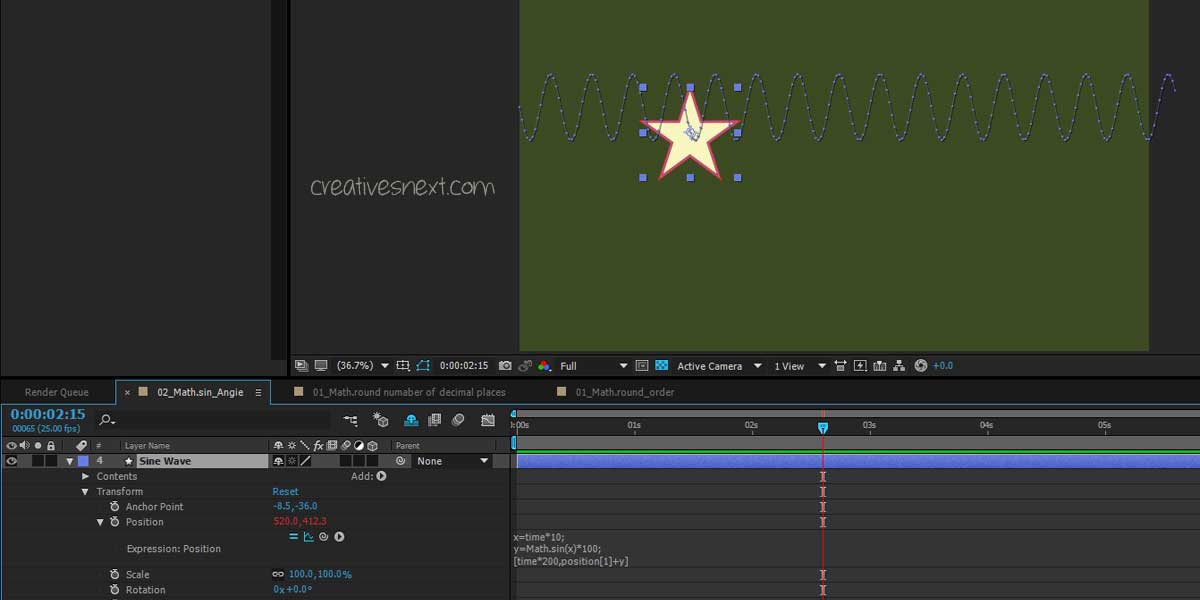The height and width of the screenshot is (600, 1200).
Task: Toggle the Scale constrain proportions link
Action: tap(278, 575)
